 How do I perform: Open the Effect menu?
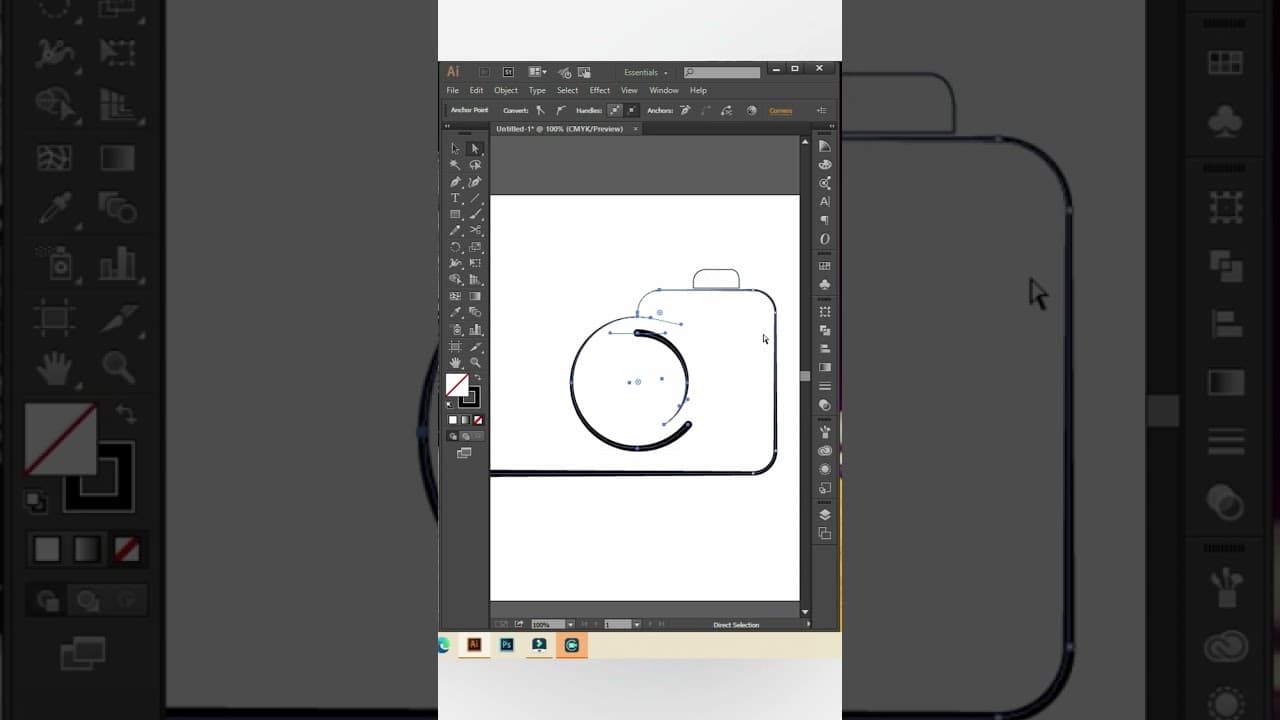pos(600,90)
